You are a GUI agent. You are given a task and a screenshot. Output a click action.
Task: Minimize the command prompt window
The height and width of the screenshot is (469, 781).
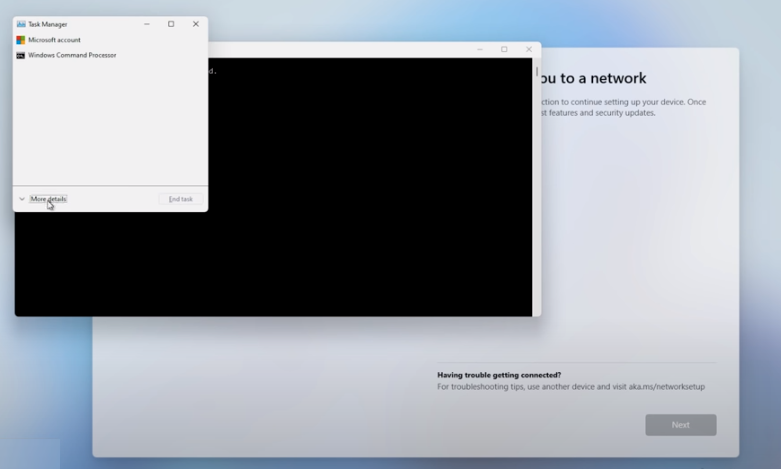(x=480, y=49)
